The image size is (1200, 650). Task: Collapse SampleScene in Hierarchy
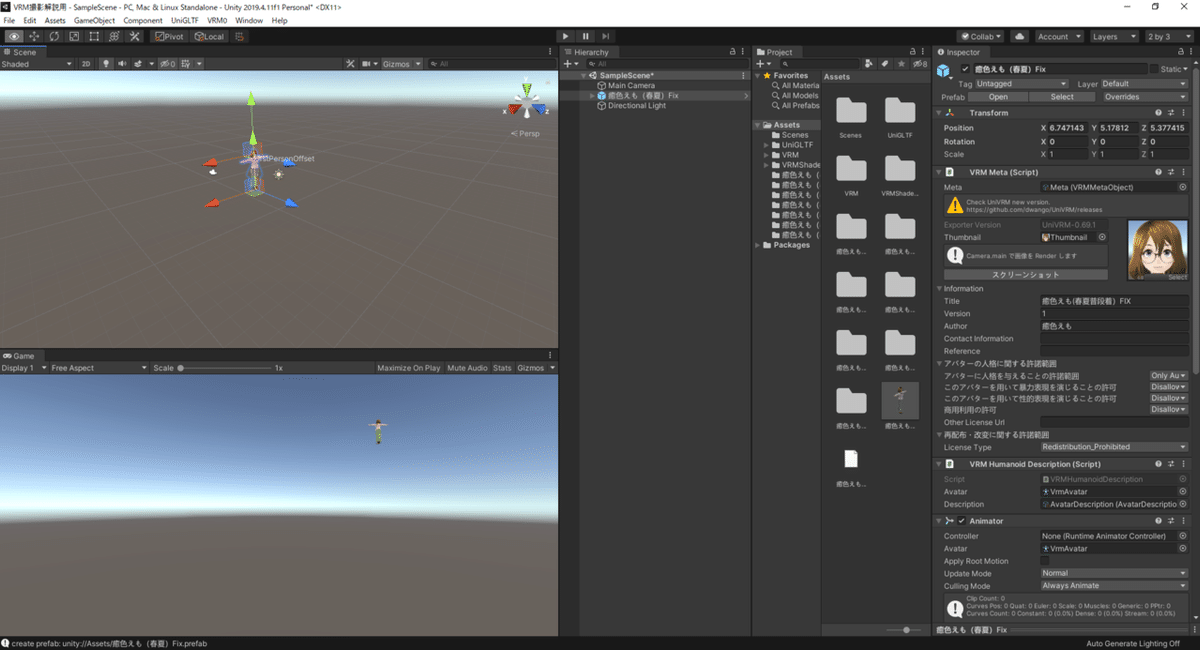coord(581,76)
